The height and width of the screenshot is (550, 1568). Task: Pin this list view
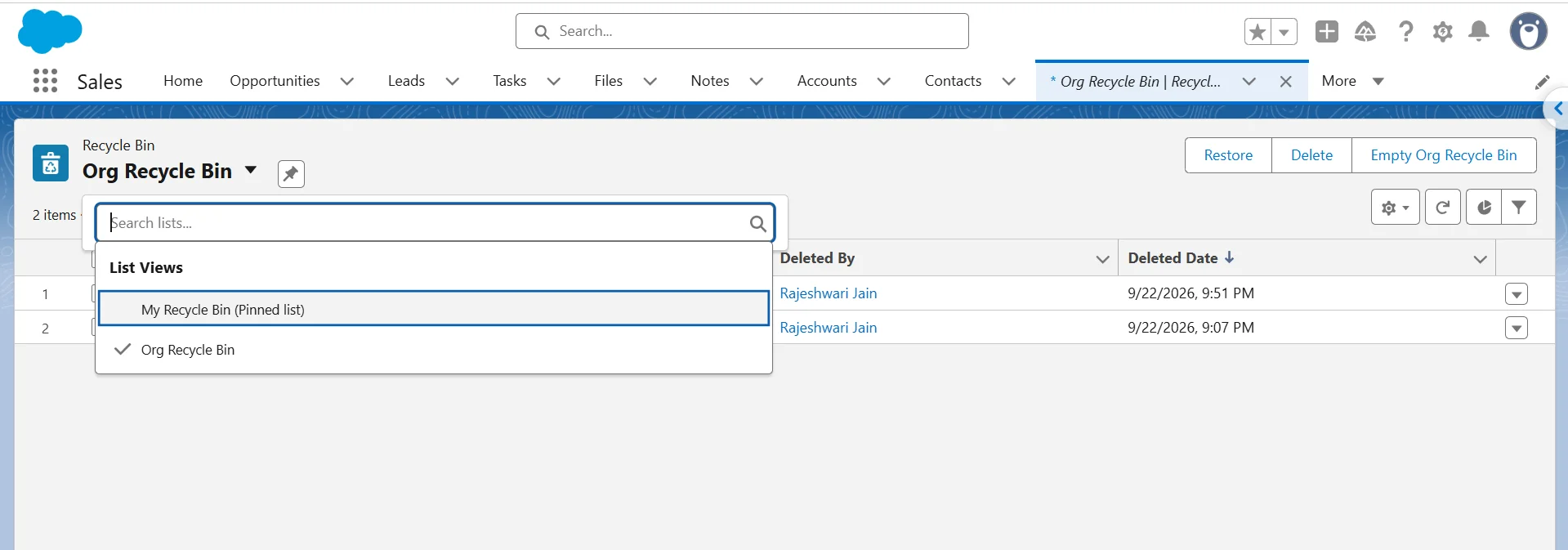point(291,173)
